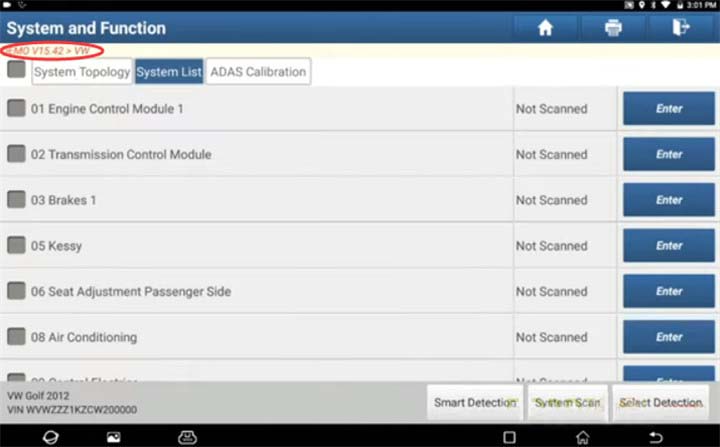Check the 01 Engine Control Module 1 box
Image resolution: width=720 pixels, height=447 pixels.
[x=17, y=108]
